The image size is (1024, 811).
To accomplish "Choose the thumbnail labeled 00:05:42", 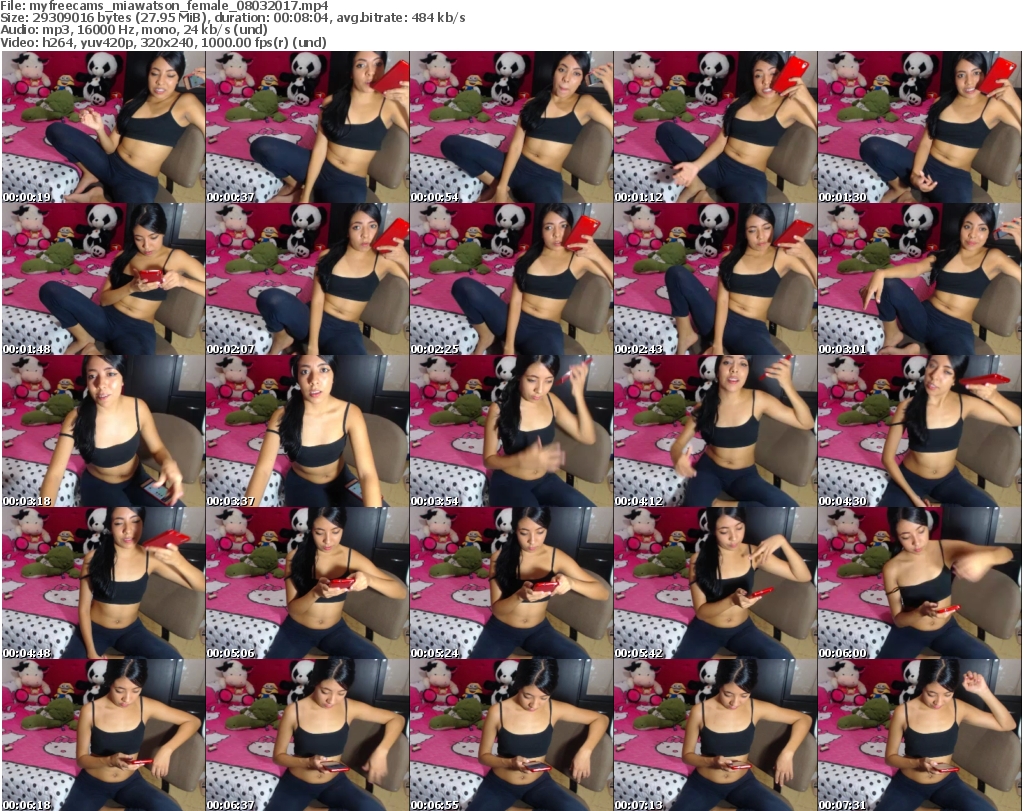I will [x=715, y=584].
